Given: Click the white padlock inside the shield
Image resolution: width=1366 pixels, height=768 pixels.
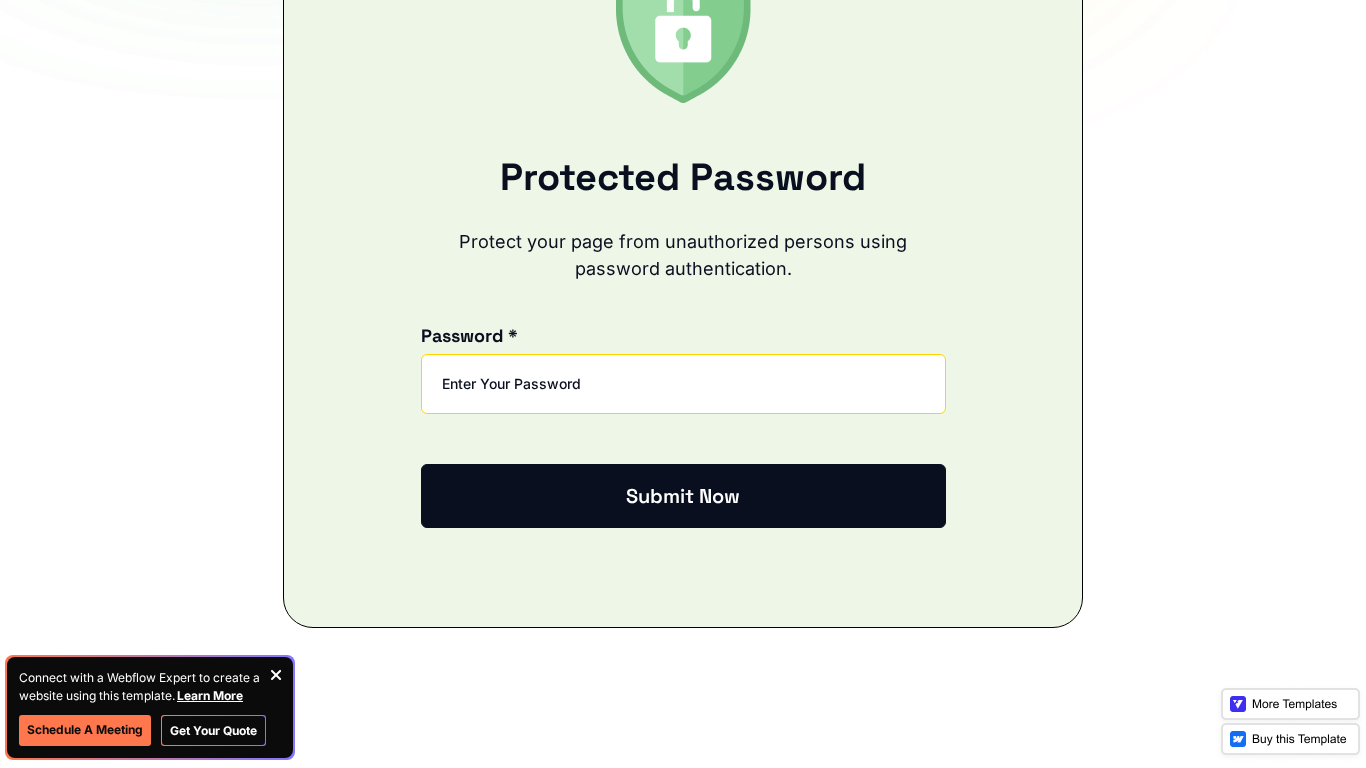Looking at the screenshot, I should point(683,33).
